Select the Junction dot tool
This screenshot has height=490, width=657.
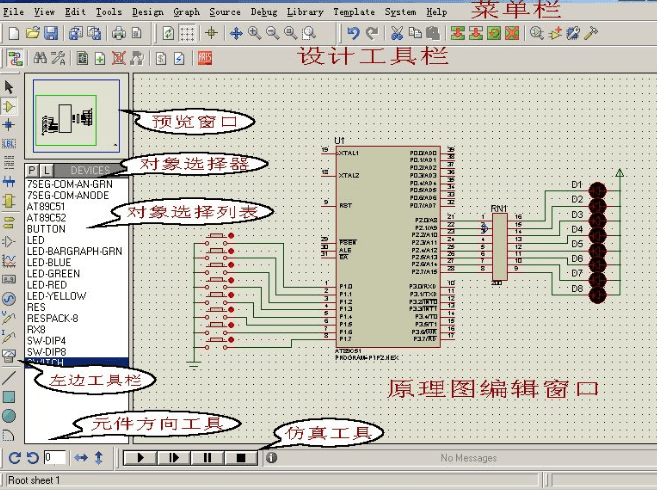click(x=10, y=124)
